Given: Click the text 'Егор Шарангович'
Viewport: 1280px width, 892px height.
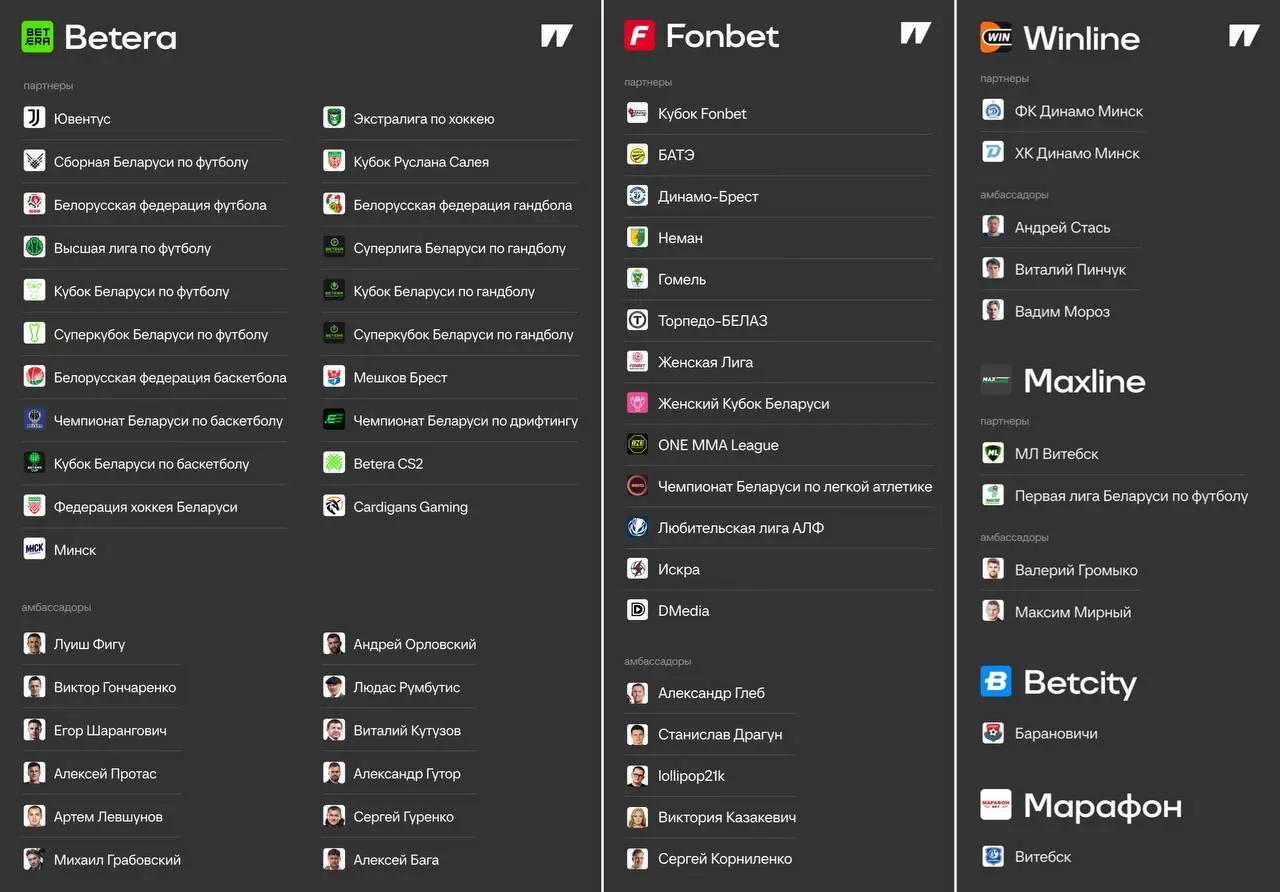Looking at the screenshot, I should [110, 730].
